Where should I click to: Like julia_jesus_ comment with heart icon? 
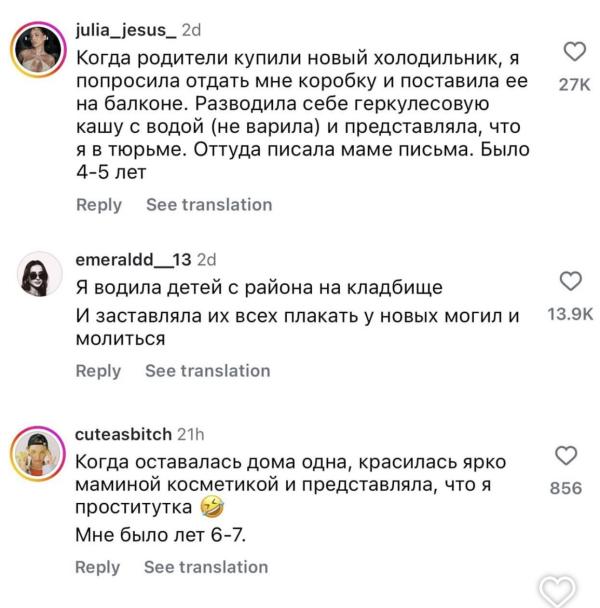[574, 51]
